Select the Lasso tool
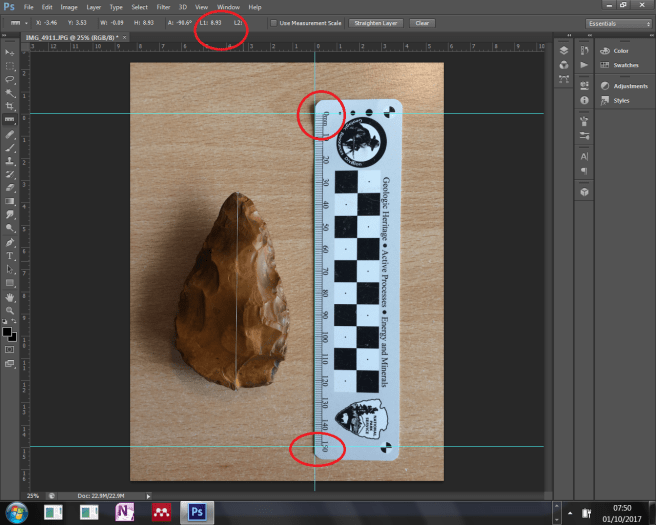Image resolution: width=656 pixels, height=525 pixels. coord(10,77)
